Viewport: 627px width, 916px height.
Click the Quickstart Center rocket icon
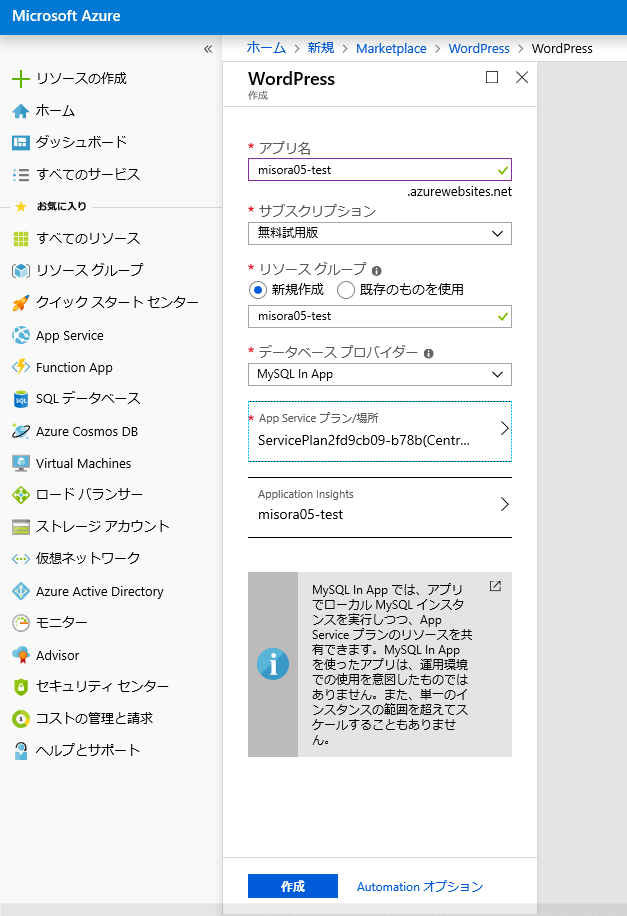[x=20, y=303]
